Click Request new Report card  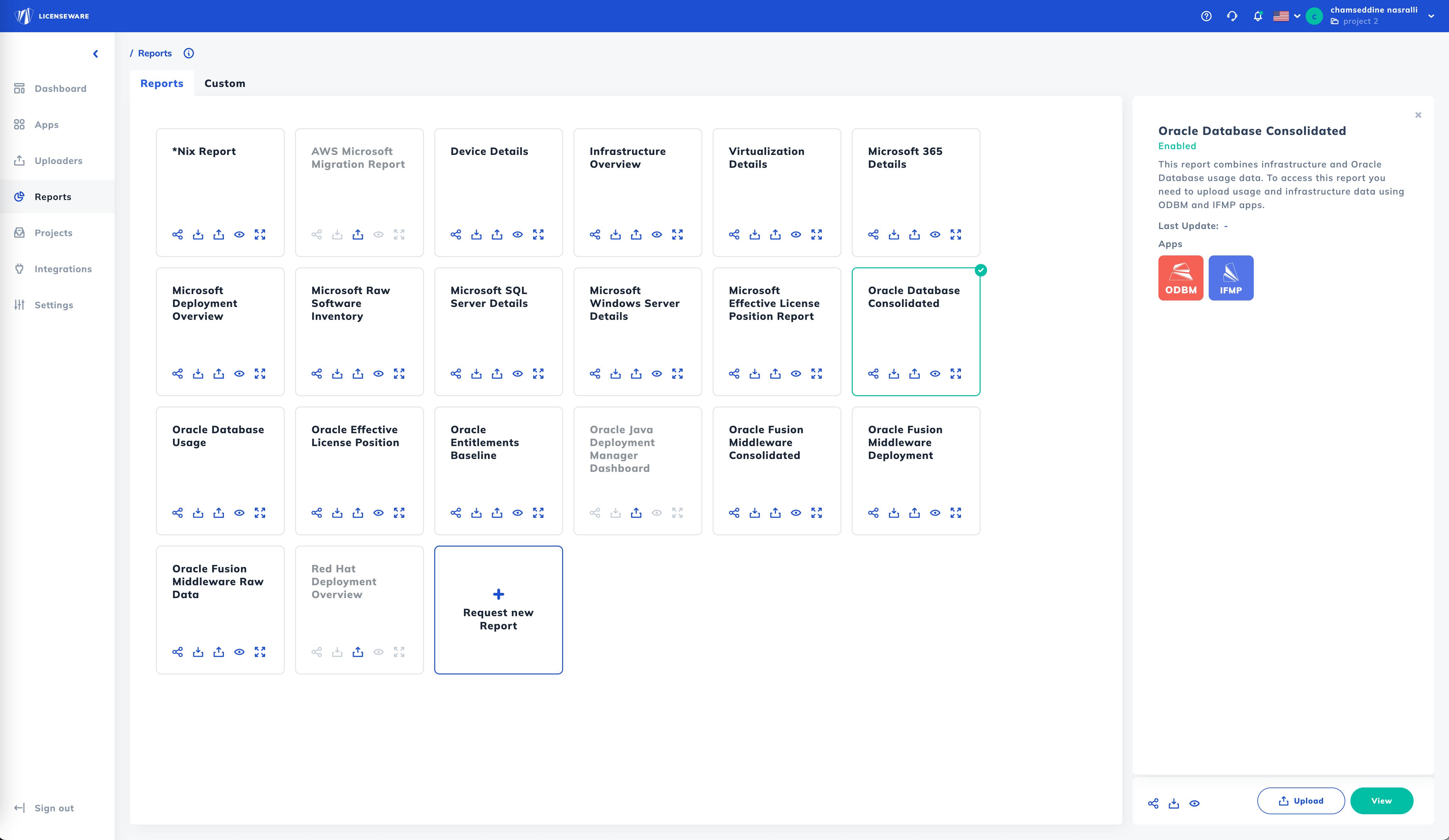(499, 610)
